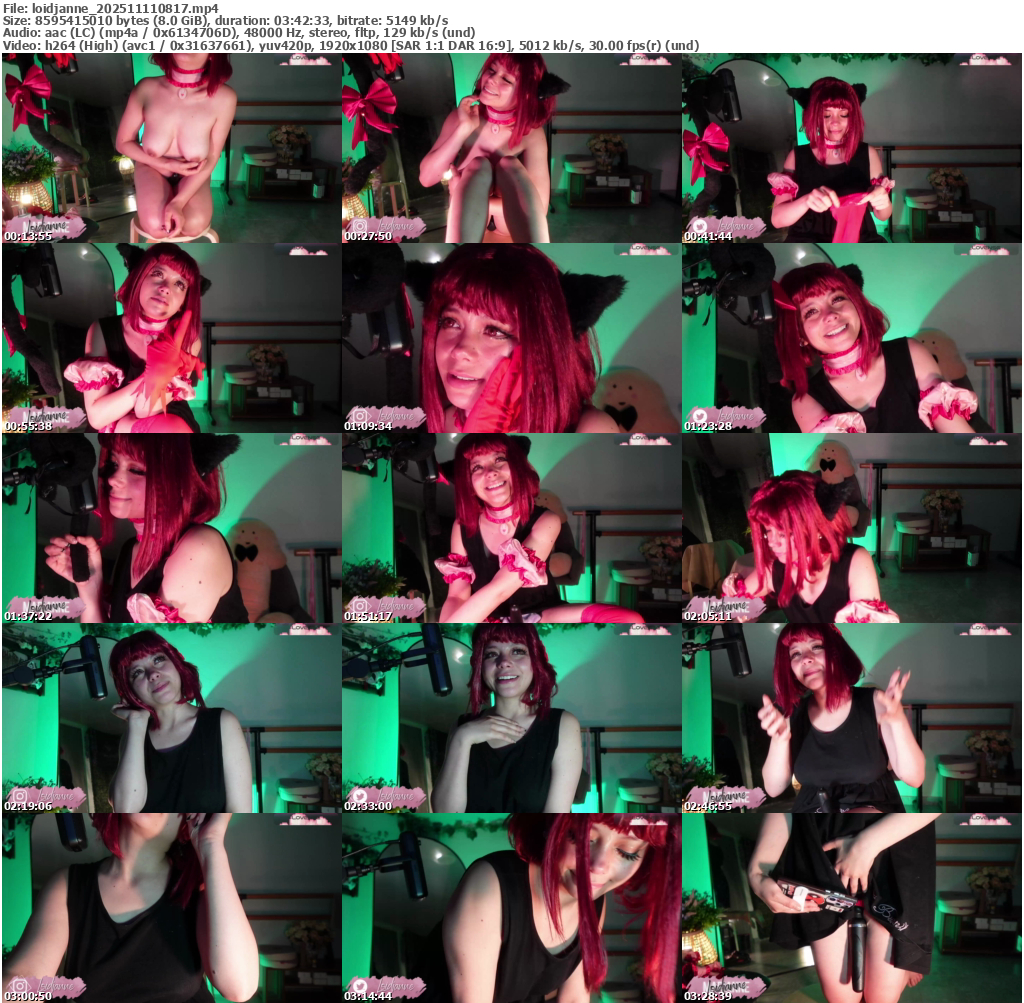The width and height of the screenshot is (1024, 1003).
Task: Select the thumbnail stamped 02:33:00
Action: click(x=511, y=718)
